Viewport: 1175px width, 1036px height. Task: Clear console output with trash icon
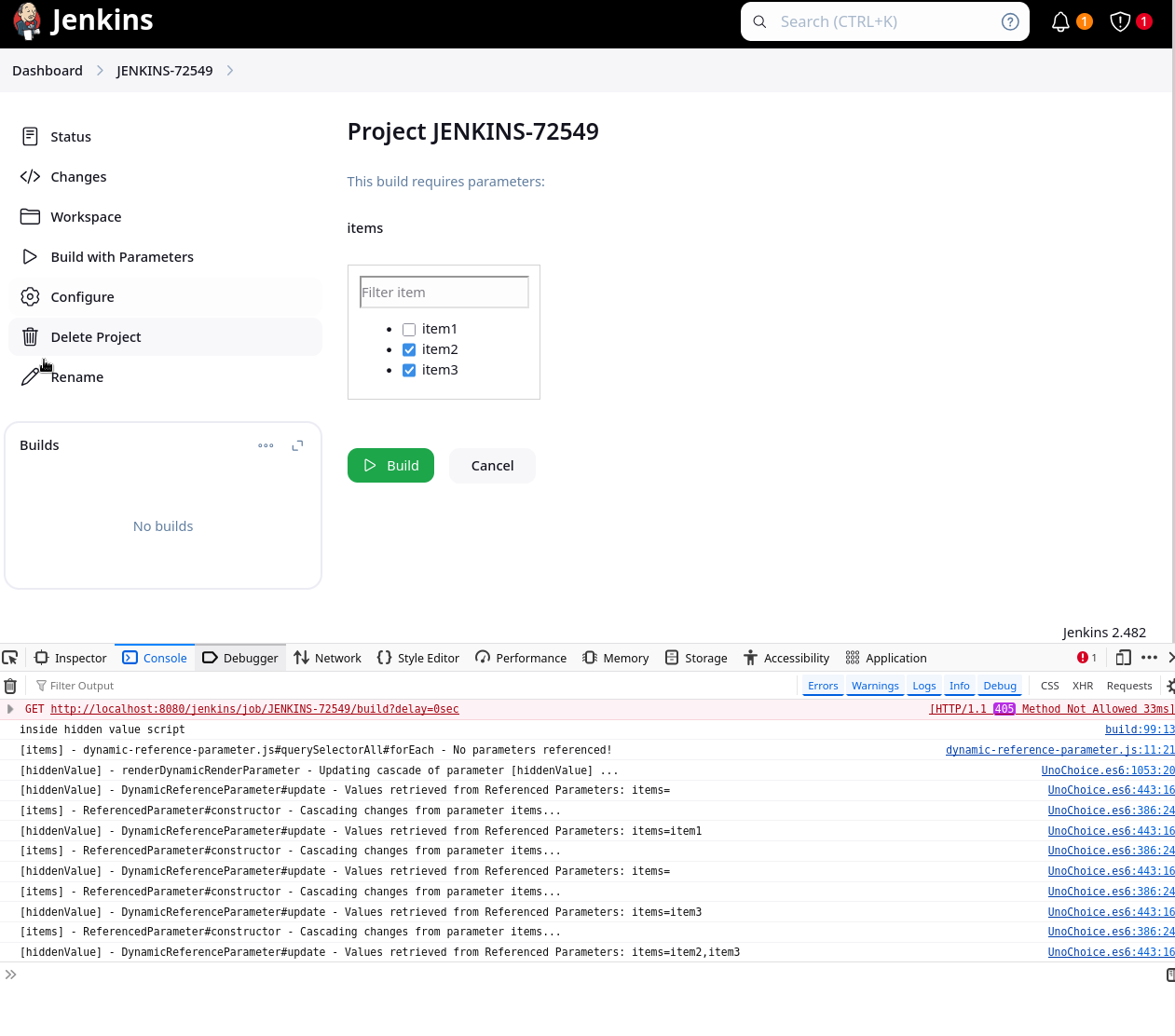click(x=10, y=686)
